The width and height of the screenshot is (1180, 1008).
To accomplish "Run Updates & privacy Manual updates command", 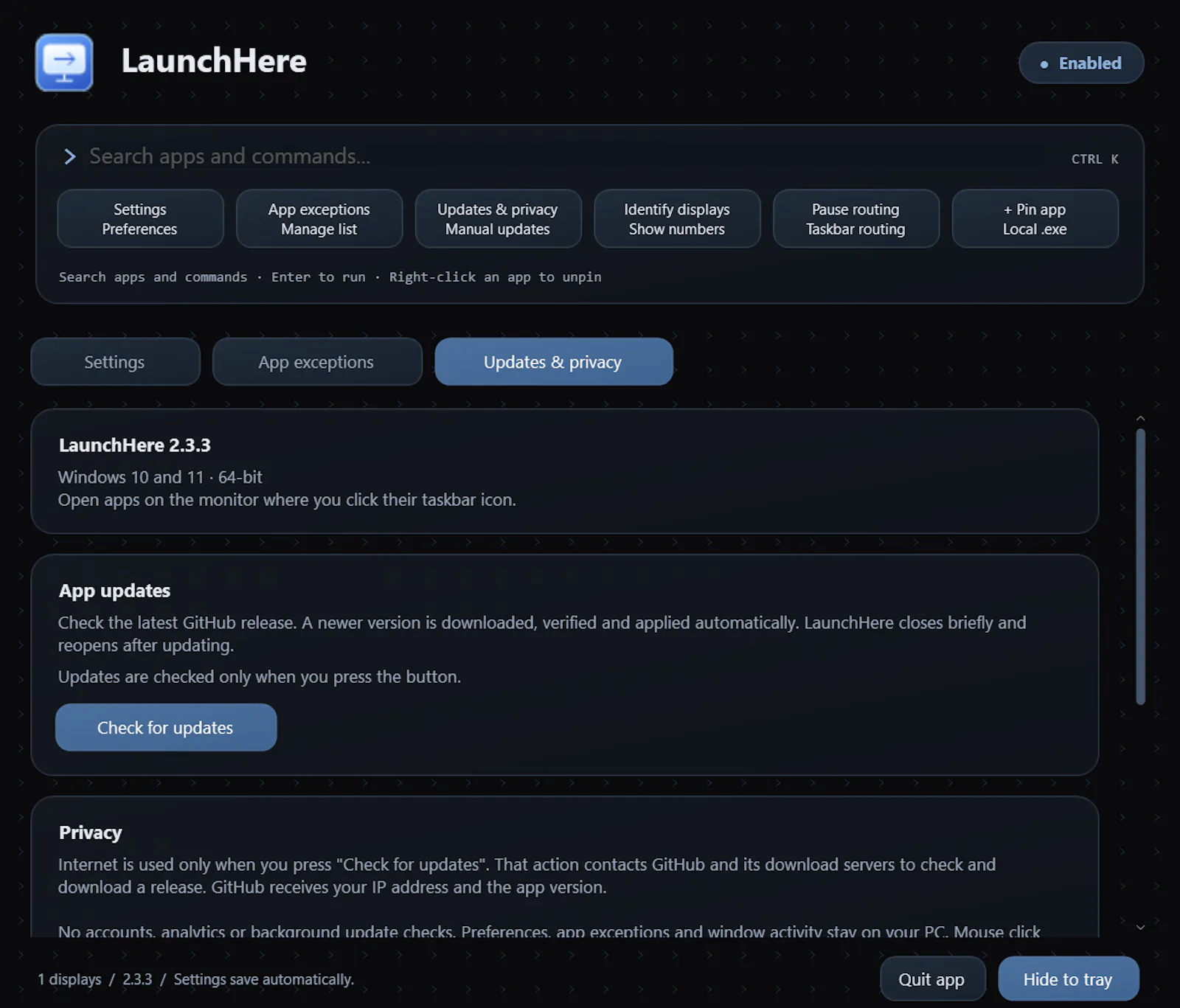I will 498,219.
